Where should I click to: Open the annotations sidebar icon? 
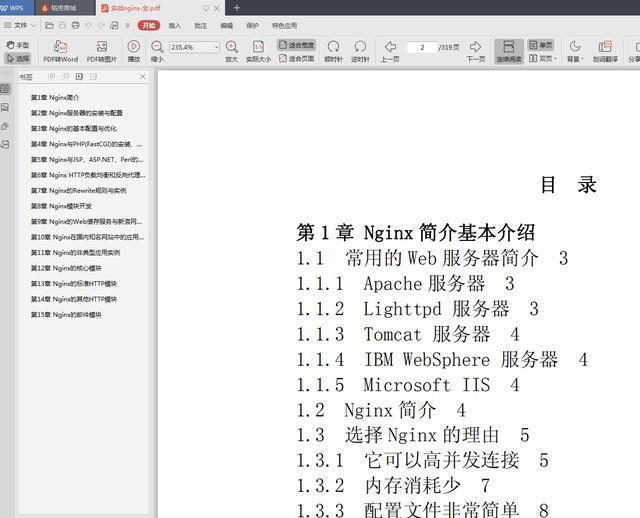click(x=5, y=145)
